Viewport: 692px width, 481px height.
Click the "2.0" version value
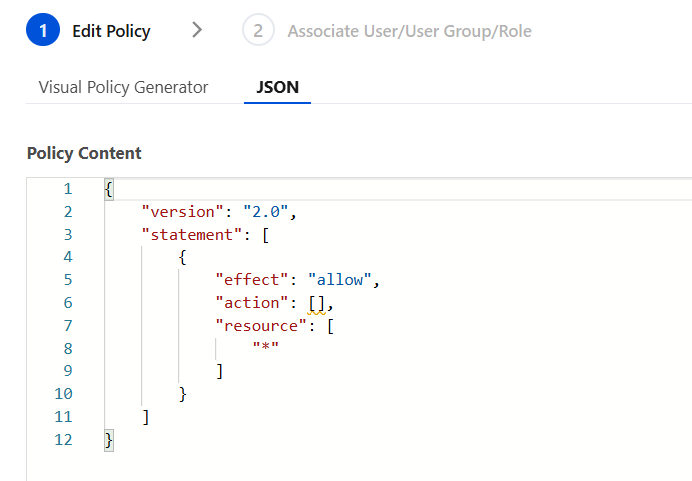pyautogui.click(x=264, y=212)
